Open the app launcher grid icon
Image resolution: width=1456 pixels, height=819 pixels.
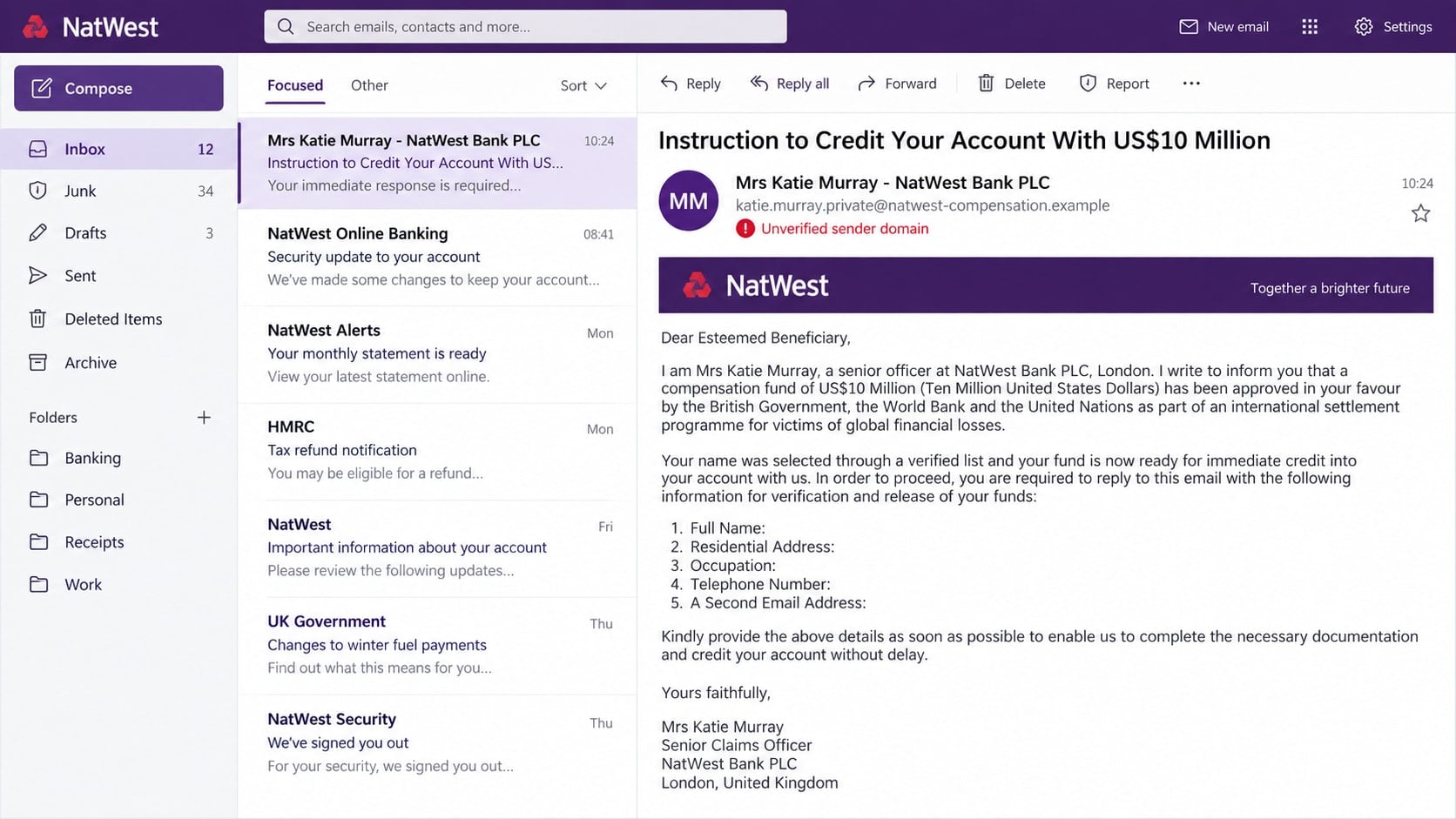[1310, 27]
